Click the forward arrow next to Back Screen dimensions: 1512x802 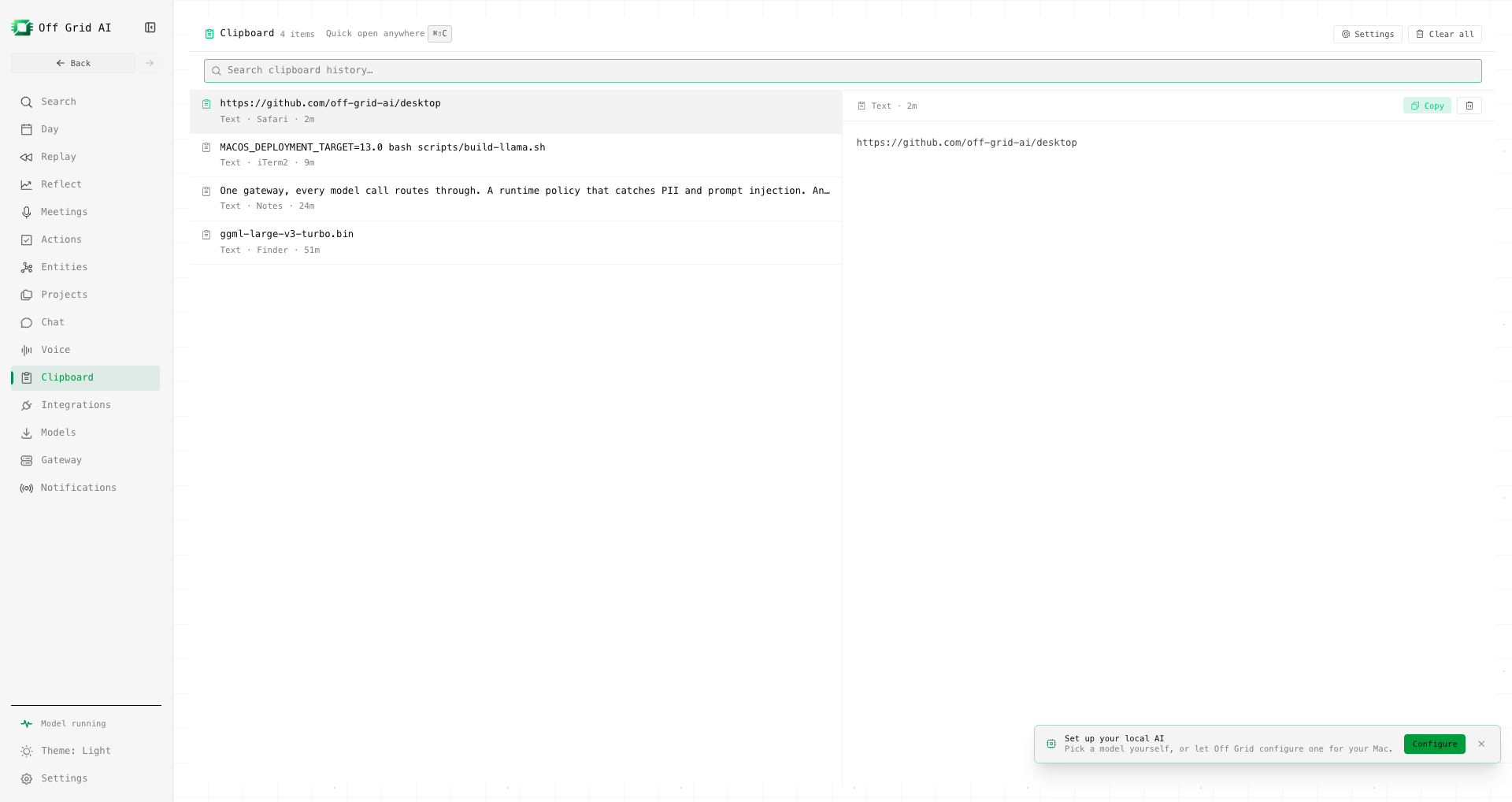(x=150, y=63)
